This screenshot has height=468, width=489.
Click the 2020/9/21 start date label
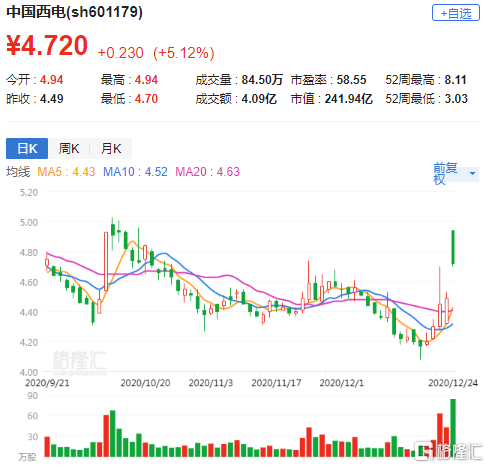pyautogui.click(x=47, y=383)
